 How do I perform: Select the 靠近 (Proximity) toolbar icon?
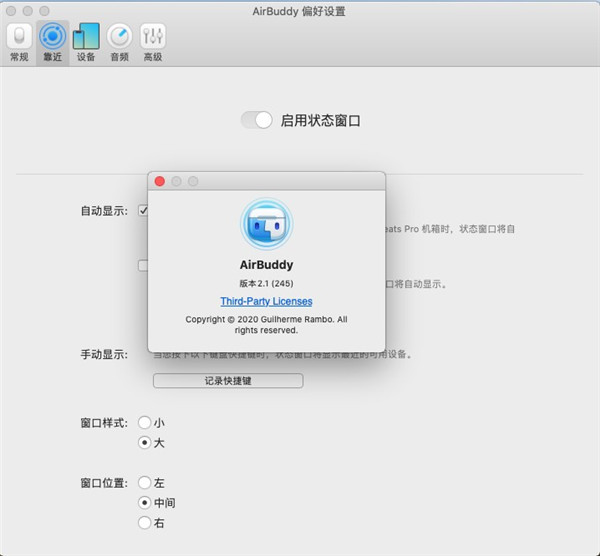(x=52, y=41)
